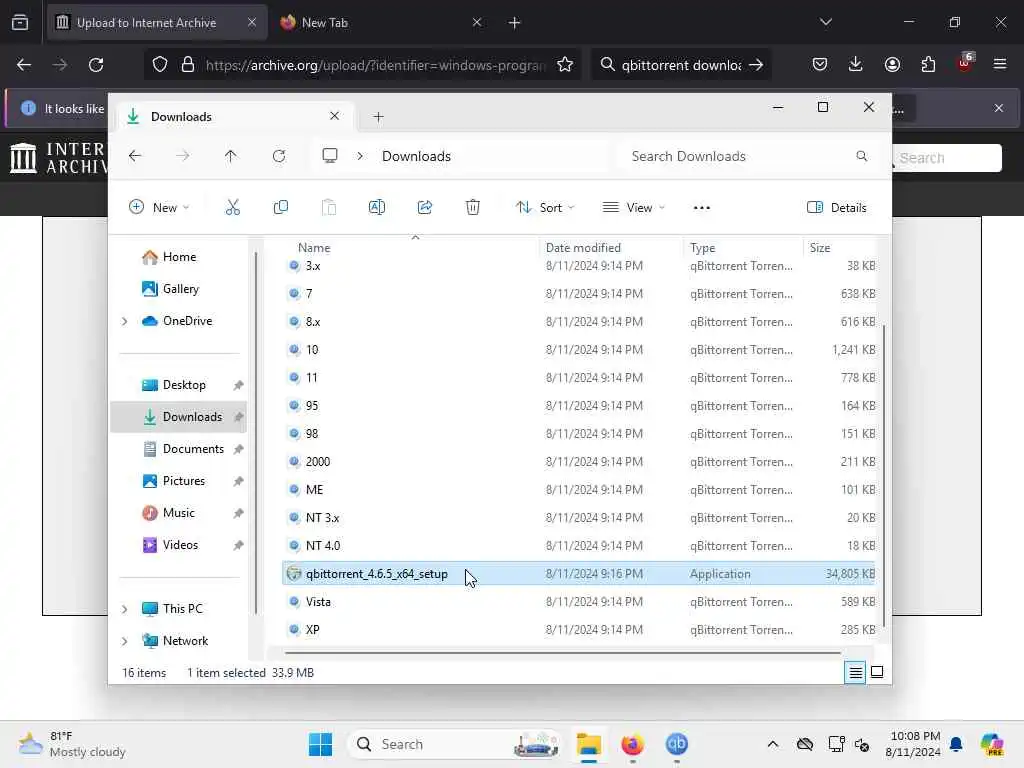This screenshot has width=1024, height=768.
Task: List all Firefox tabs with the dropdown arrow
Action: (825, 22)
